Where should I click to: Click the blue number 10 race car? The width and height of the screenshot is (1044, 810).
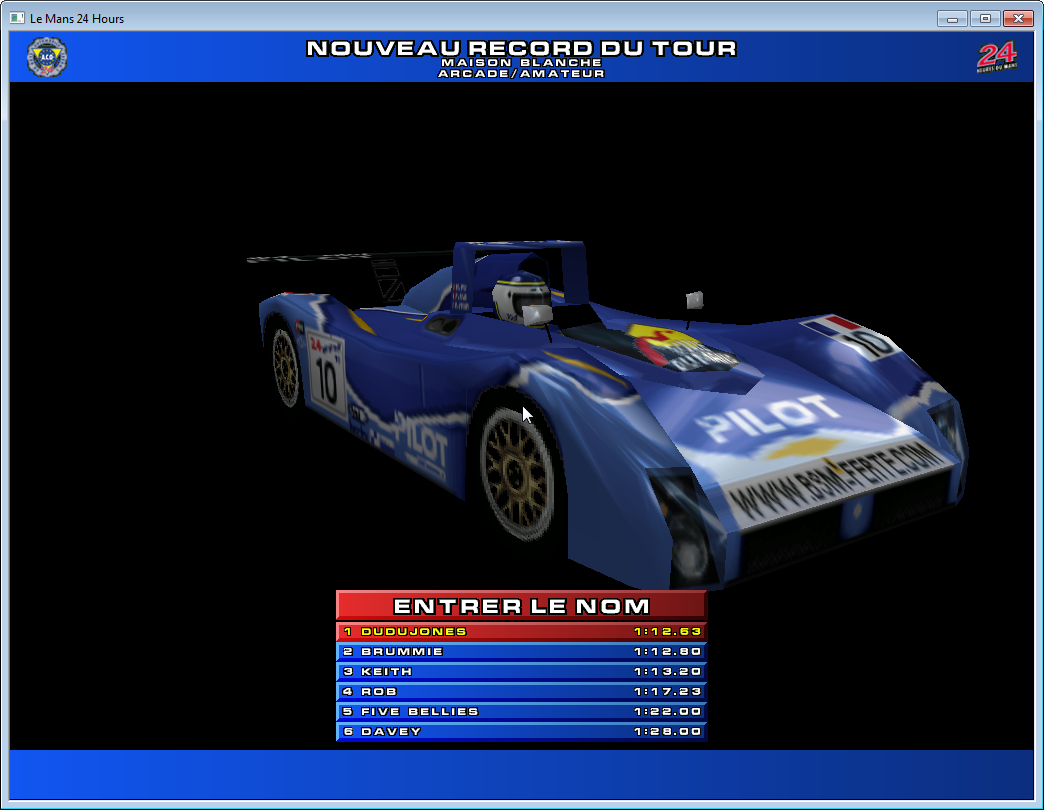click(609, 413)
